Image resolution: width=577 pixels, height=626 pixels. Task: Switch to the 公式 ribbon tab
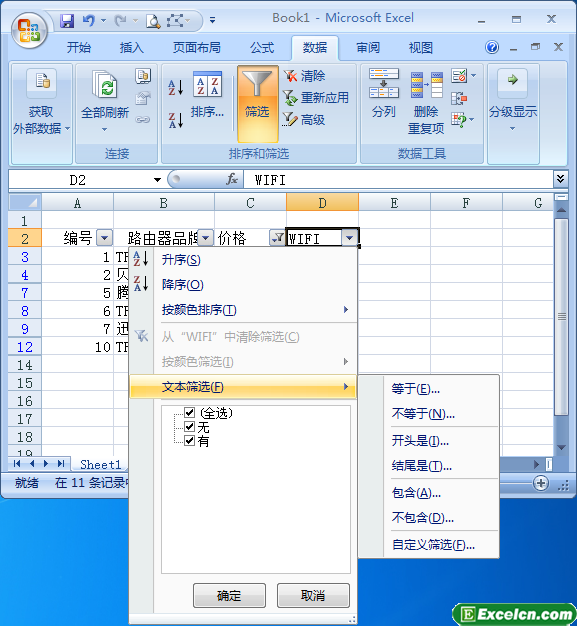262,48
